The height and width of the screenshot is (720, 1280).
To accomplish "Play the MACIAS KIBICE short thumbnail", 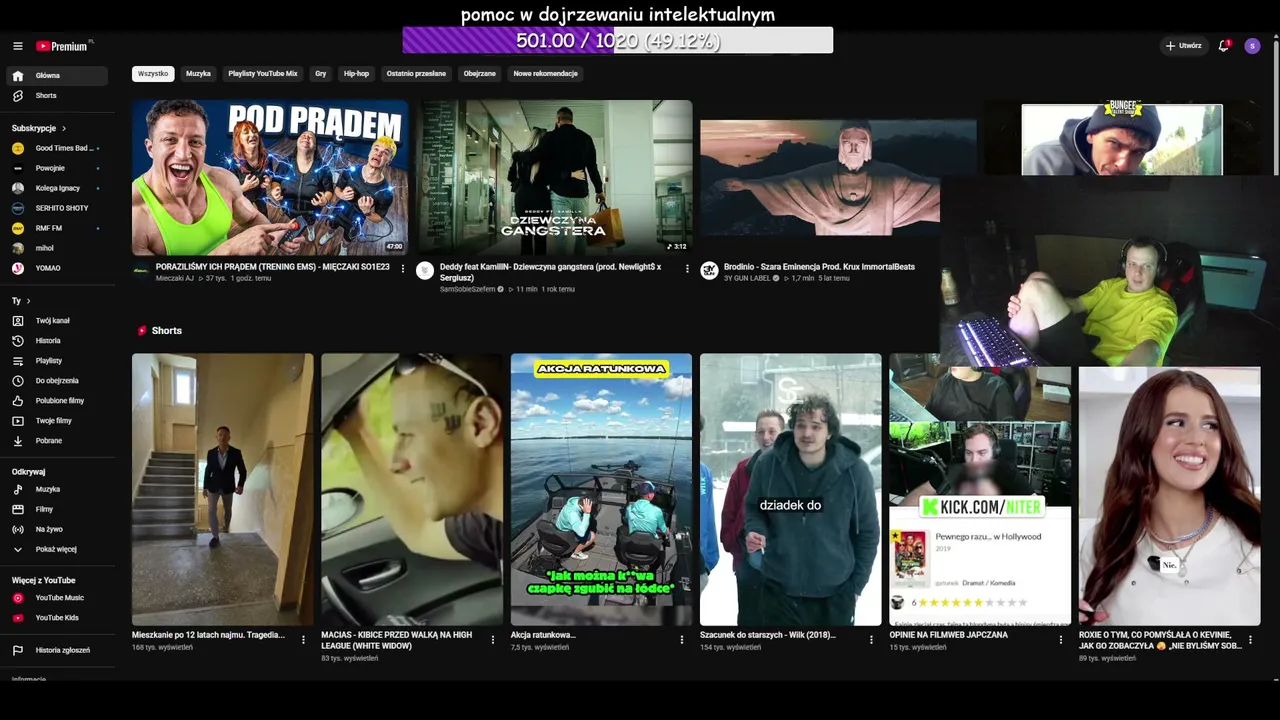I will 412,490.
